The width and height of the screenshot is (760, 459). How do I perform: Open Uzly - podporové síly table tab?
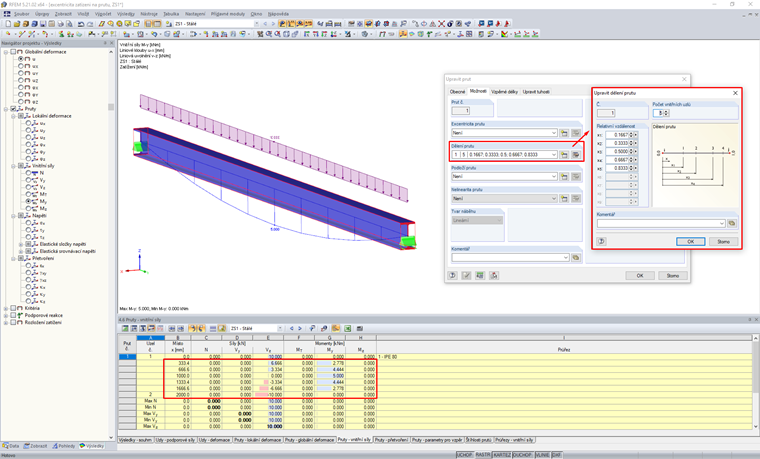(175, 440)
